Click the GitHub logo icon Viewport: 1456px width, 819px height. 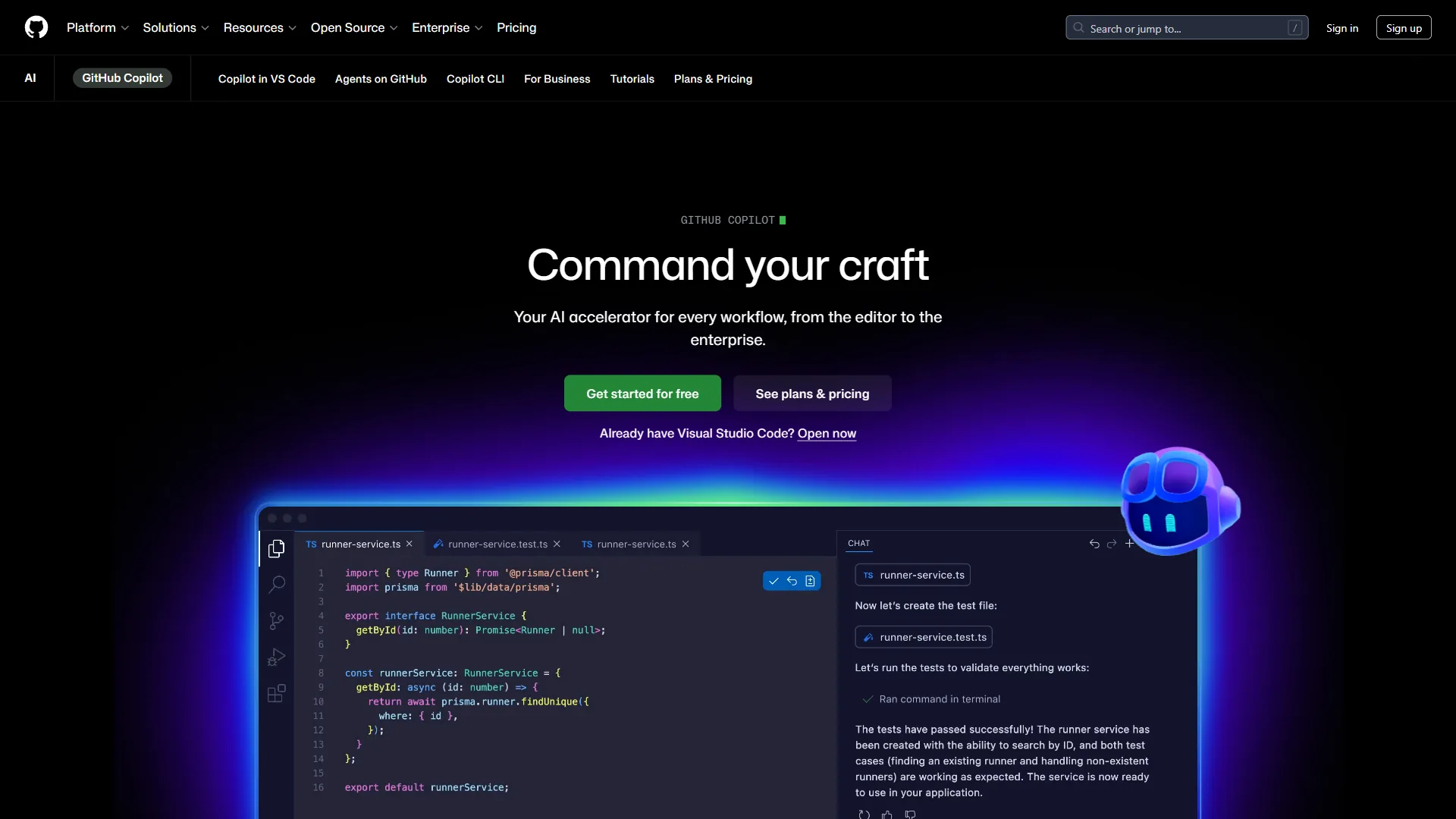coord(36,27)
